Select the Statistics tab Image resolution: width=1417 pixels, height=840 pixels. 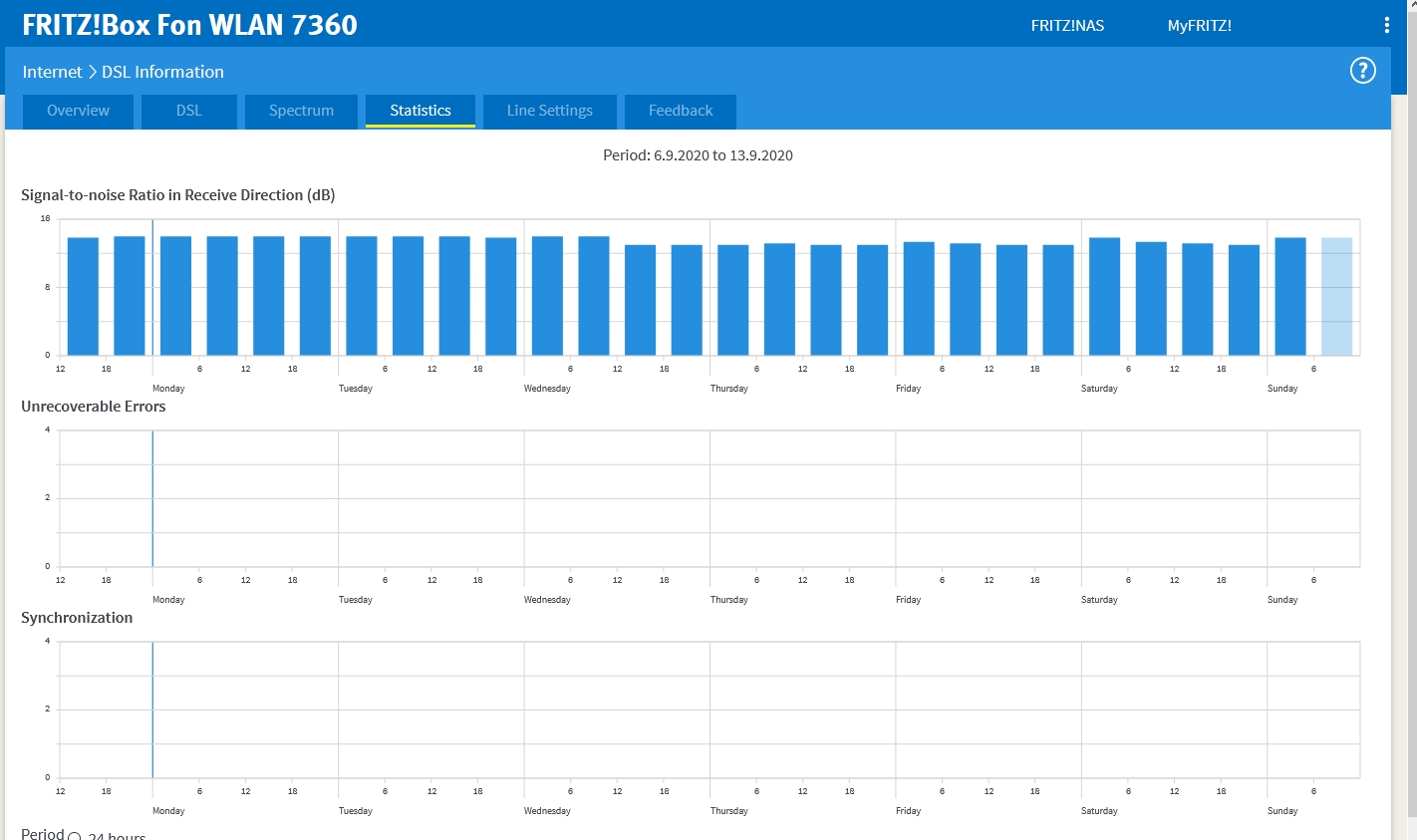coord(420,111)
